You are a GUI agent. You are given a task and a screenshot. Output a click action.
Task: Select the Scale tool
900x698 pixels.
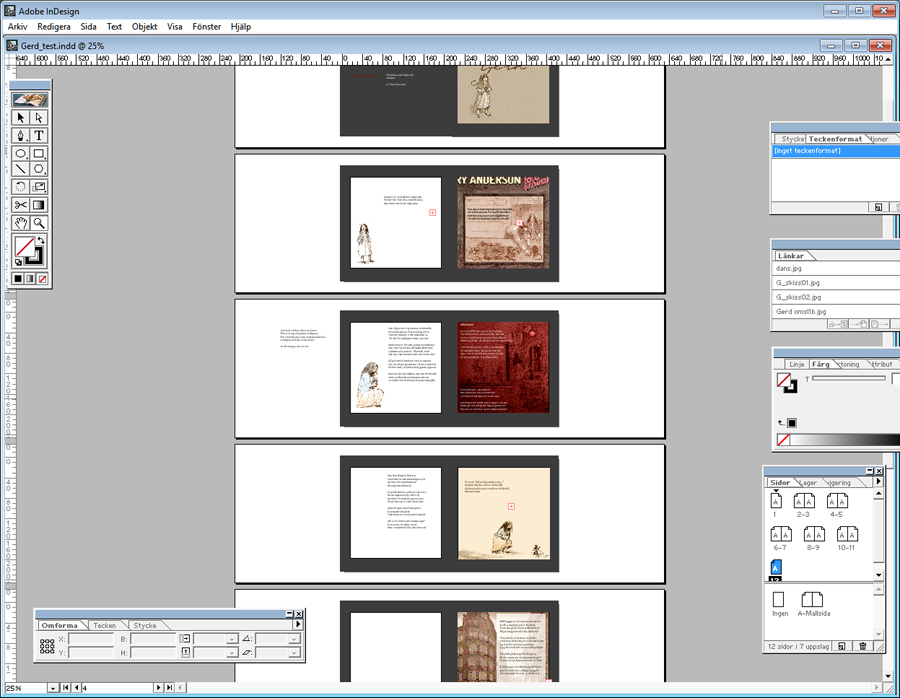38,187
